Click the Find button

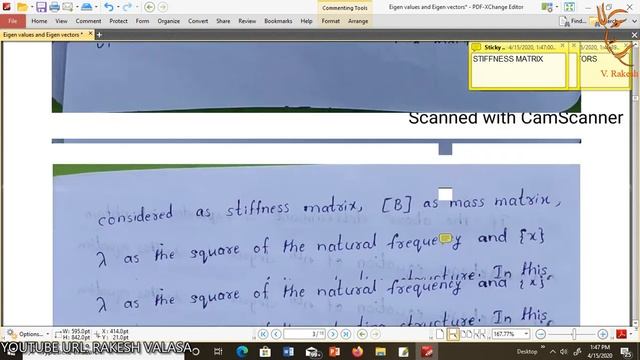click(x=573, y=21)
